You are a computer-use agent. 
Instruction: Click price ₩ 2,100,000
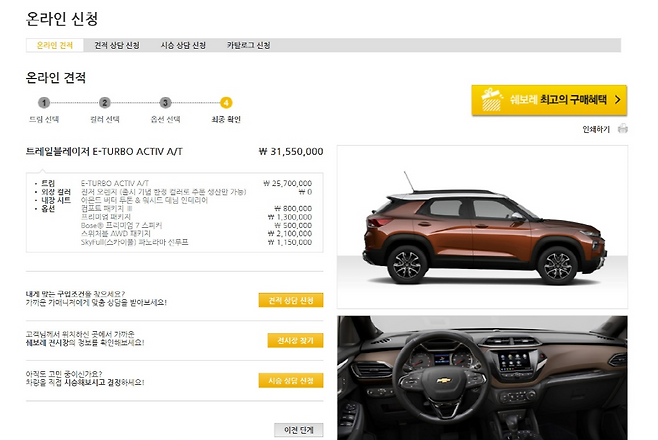click(x=290, y=234)
